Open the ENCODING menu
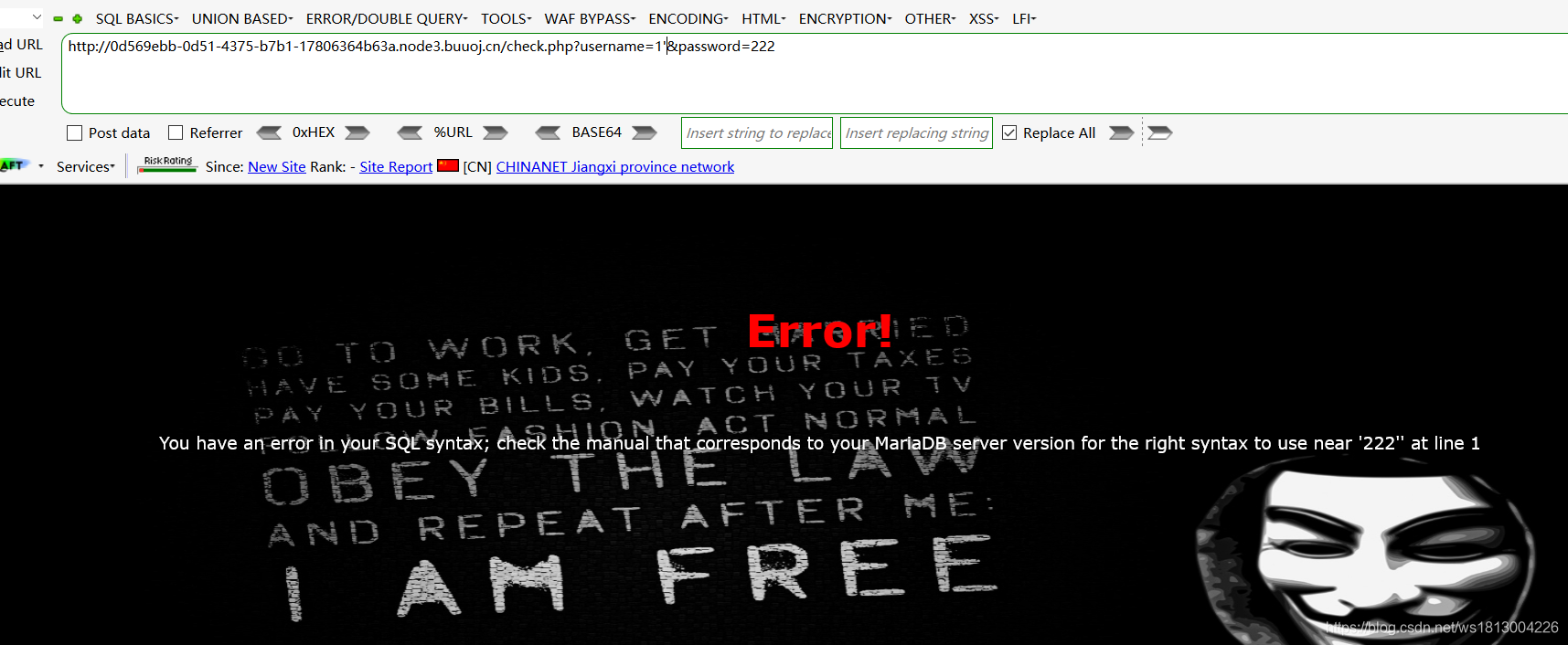Screen dimensions: 1568x645 [688, 18]
